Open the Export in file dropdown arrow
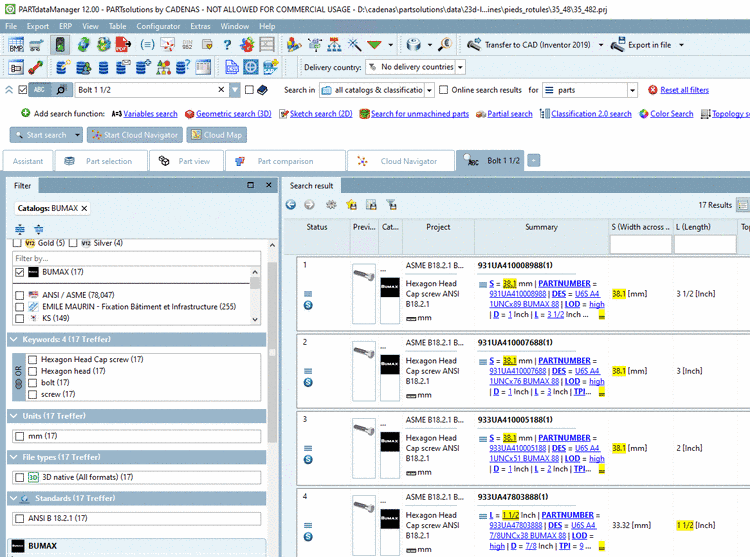Screen dimensions: 750x557 (x=682, y=45)
